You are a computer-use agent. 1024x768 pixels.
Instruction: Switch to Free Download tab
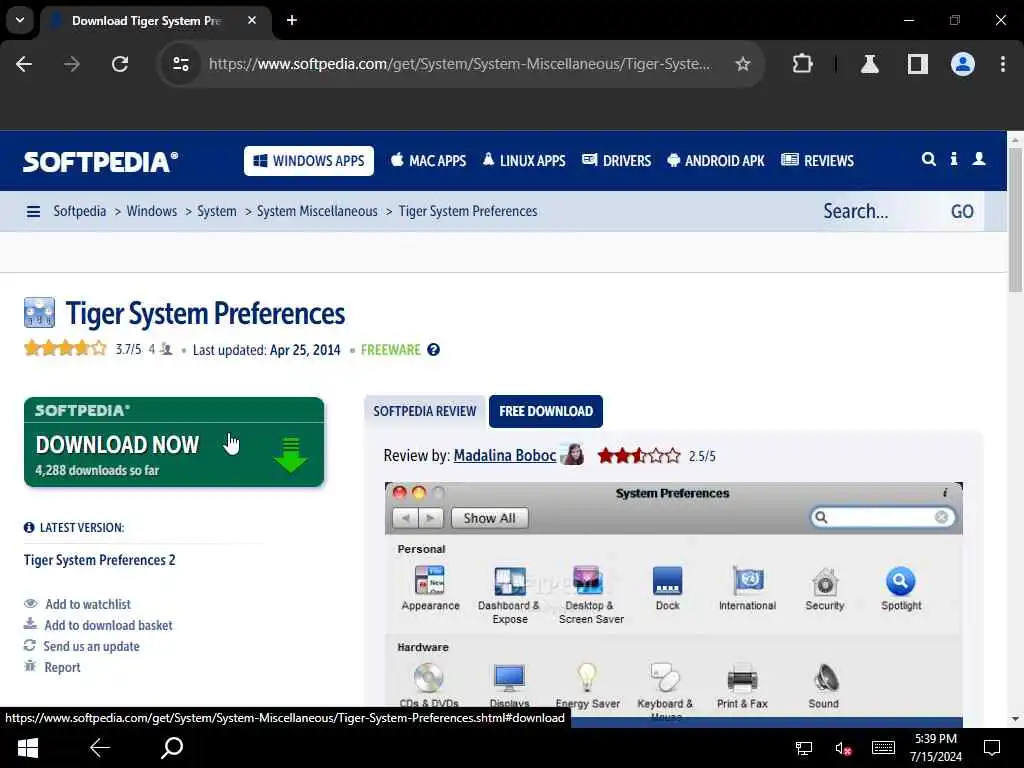pyautogui.click(x=546, y=411)
